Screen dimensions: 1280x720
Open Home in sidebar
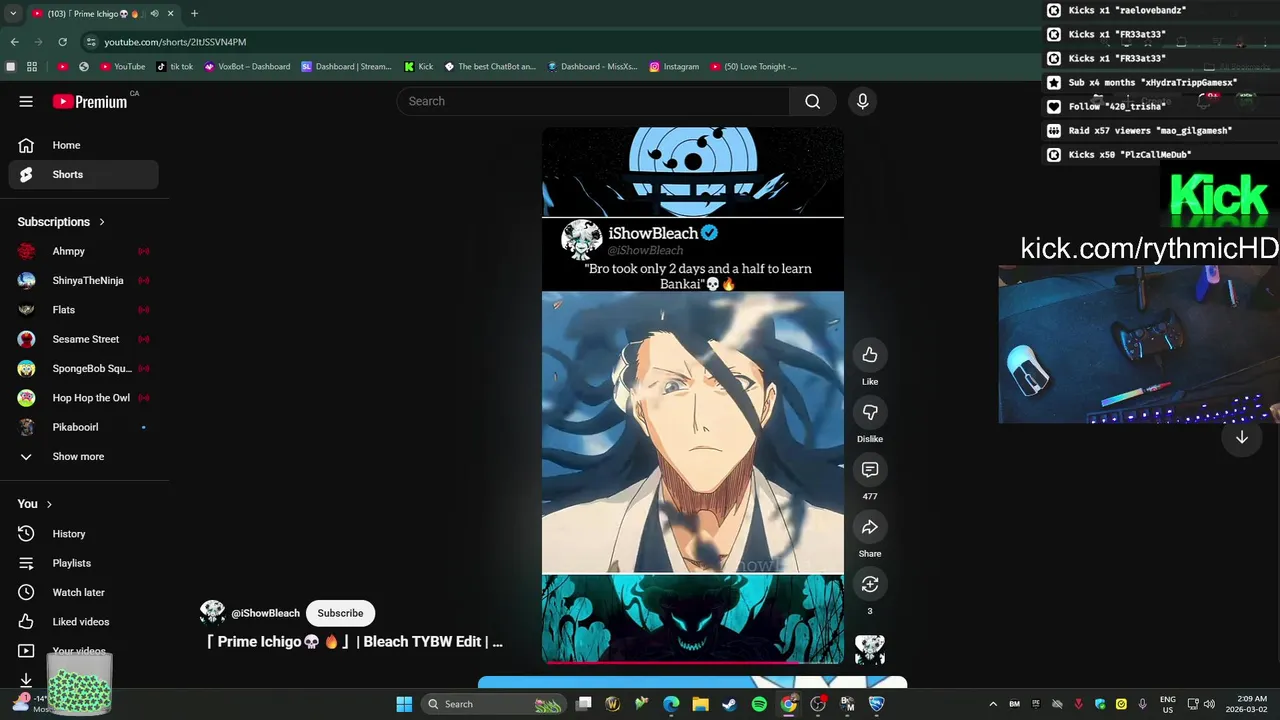pos(84,145)
